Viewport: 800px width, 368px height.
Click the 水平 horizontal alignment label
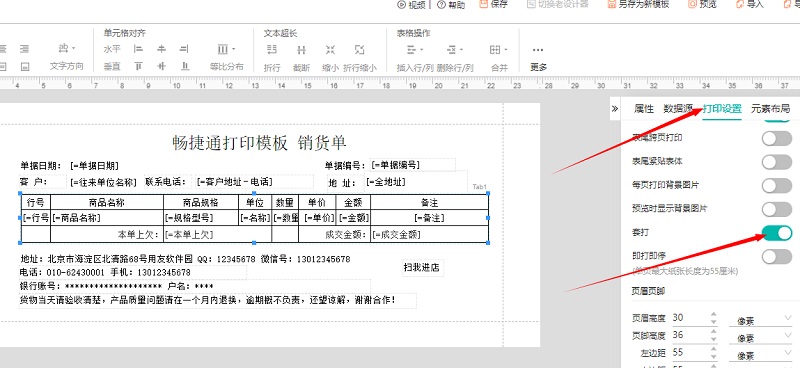coord(112,50)
